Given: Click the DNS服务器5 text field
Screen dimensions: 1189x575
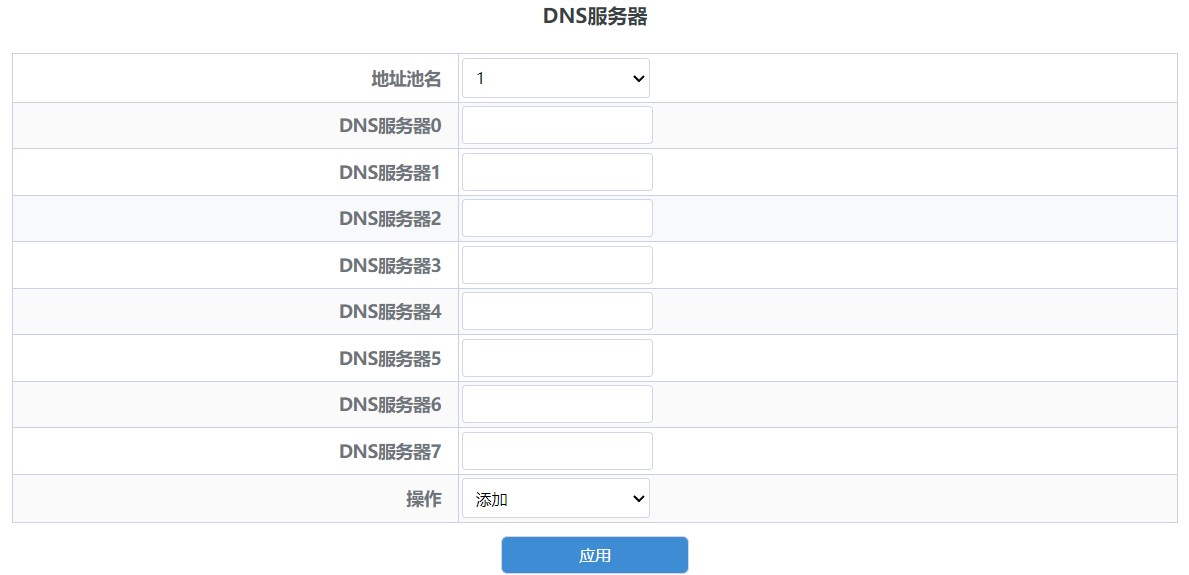Looking at the screenshot, I should click(557, 358).
